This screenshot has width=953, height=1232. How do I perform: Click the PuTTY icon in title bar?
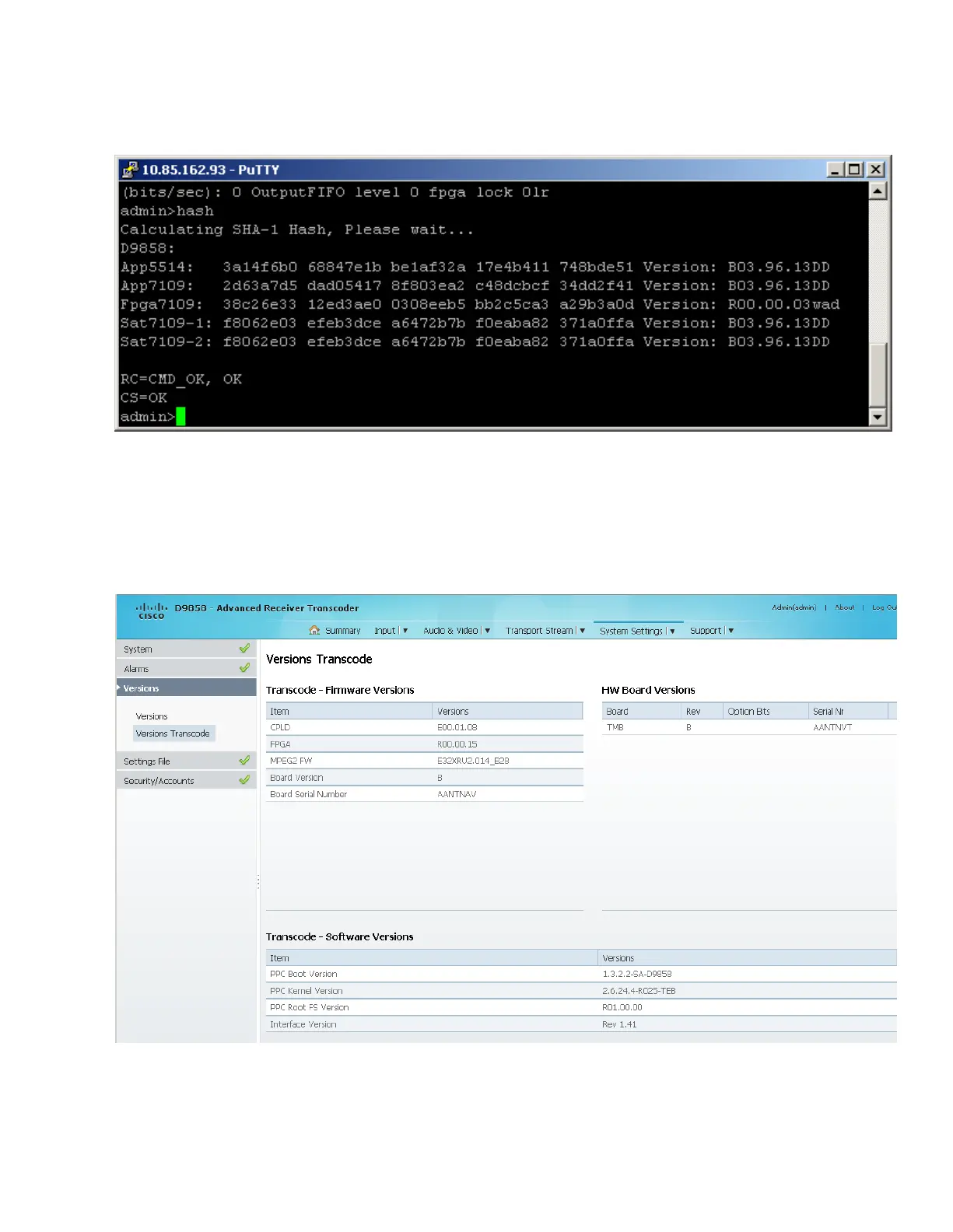(x=130, y=170)
